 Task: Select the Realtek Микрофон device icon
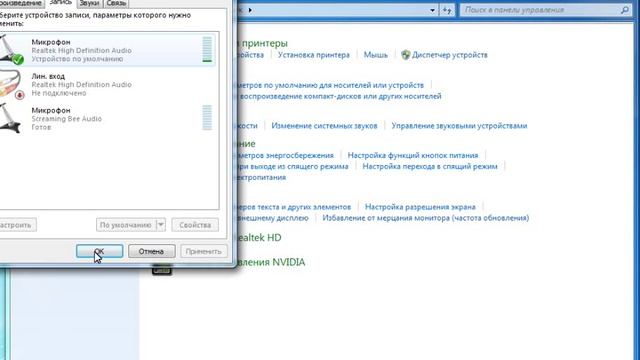coord(11,49)
